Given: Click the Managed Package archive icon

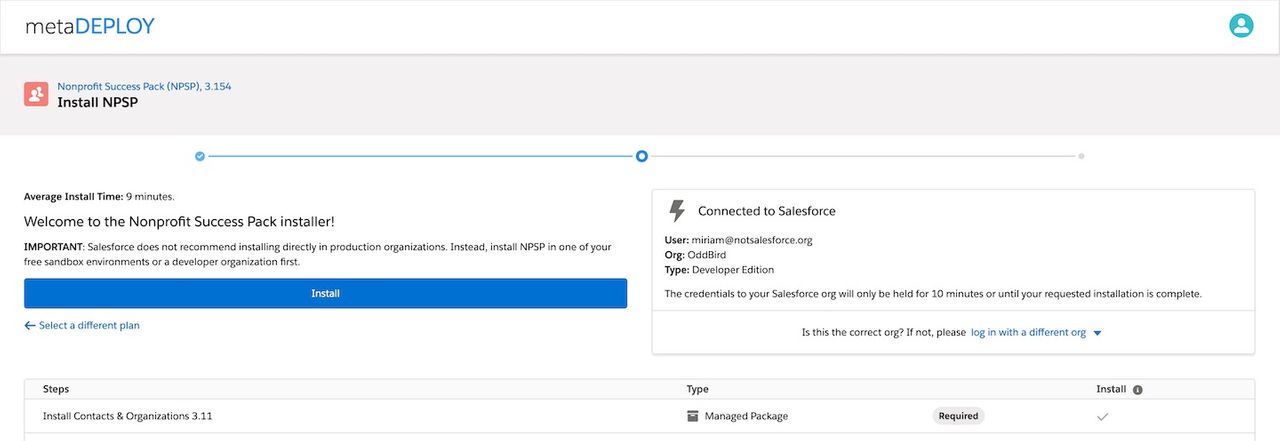Looking at the screenshot, I should [693, 416].
